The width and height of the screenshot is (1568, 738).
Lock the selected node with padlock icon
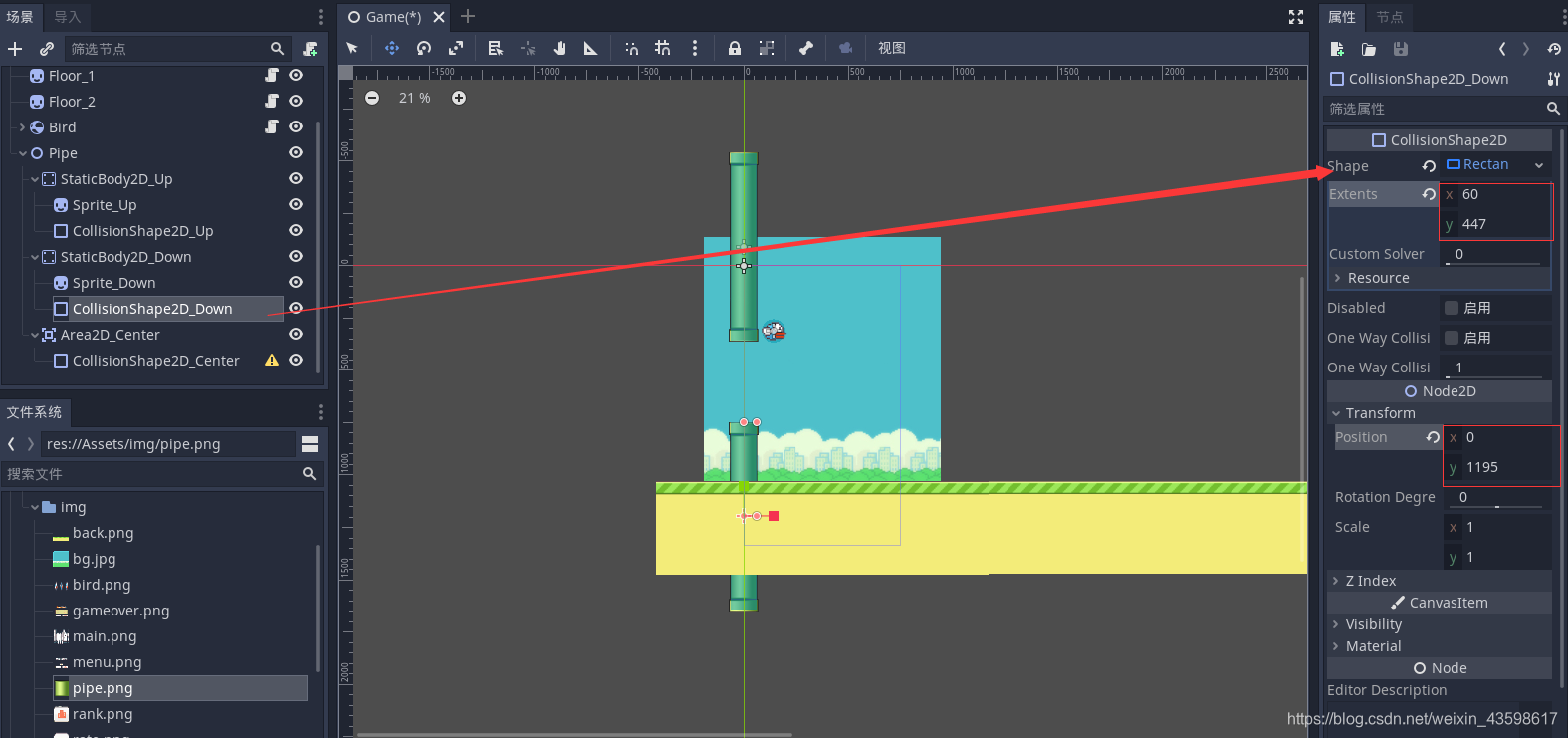pyautogui.click(x=735, y=48)
